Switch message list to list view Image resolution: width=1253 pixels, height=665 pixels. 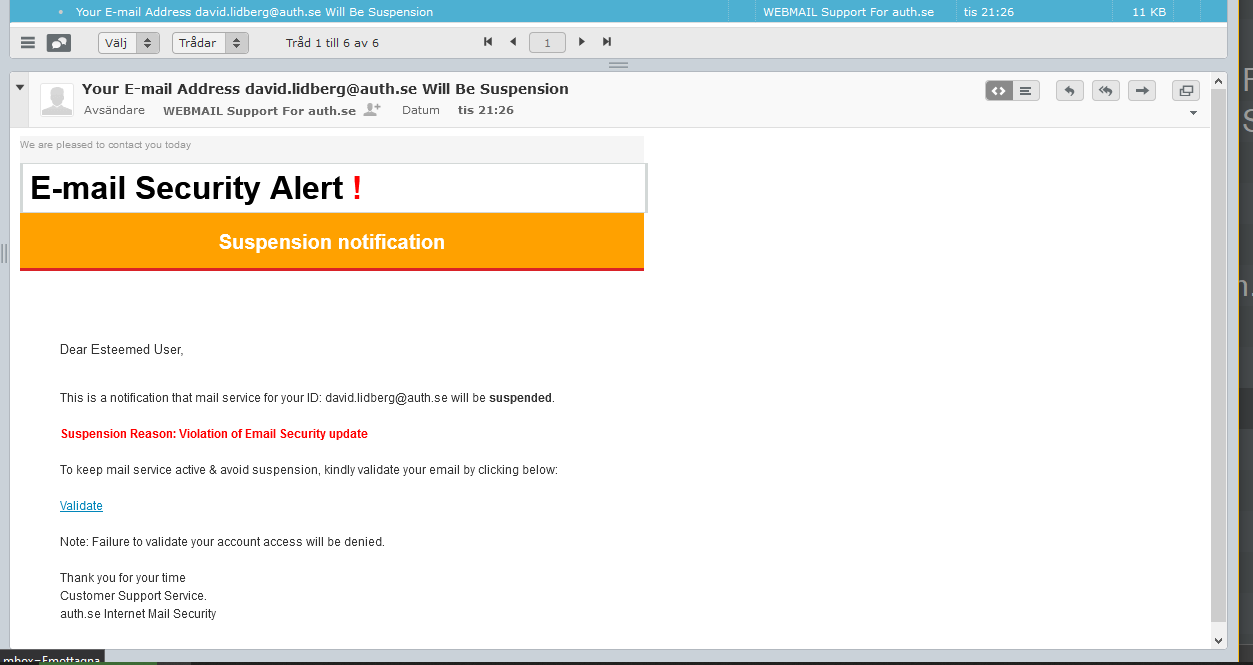coord(28,43)
